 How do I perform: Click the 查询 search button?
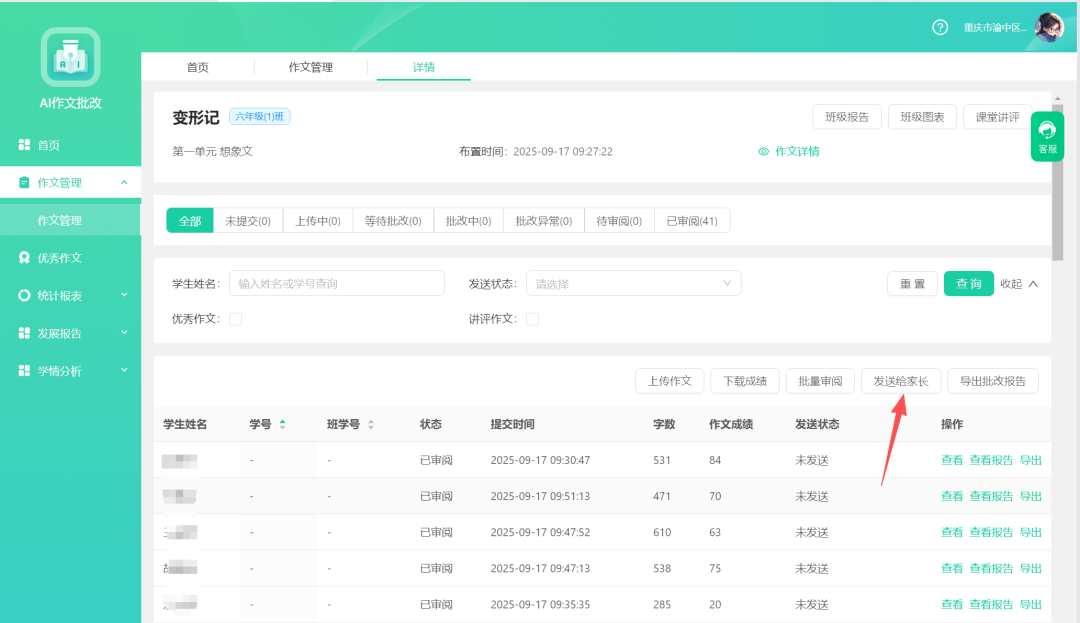[x=968, y=283]
